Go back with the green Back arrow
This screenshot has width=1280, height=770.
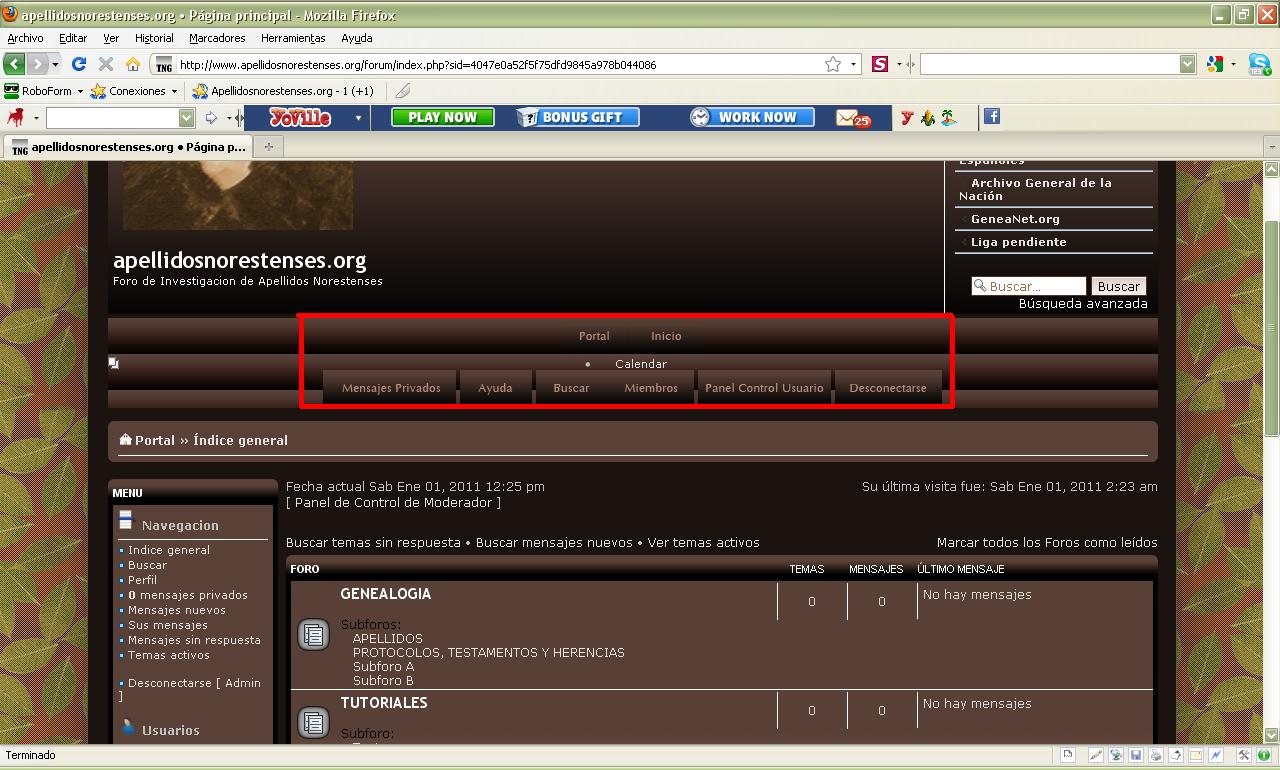[14, 64]
